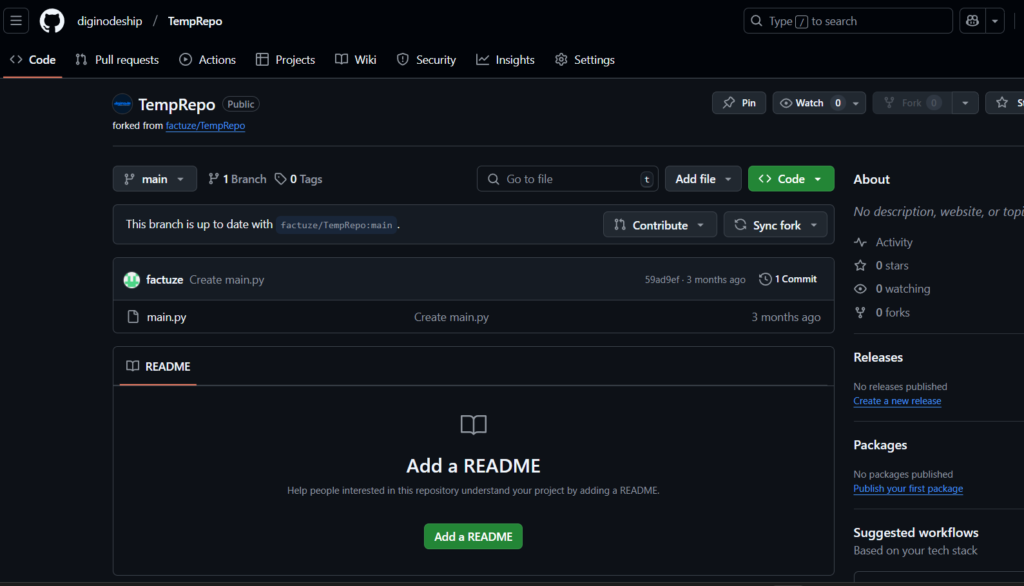Click the green Add a README button
The image size is (1024, 586).
[473, 537]
